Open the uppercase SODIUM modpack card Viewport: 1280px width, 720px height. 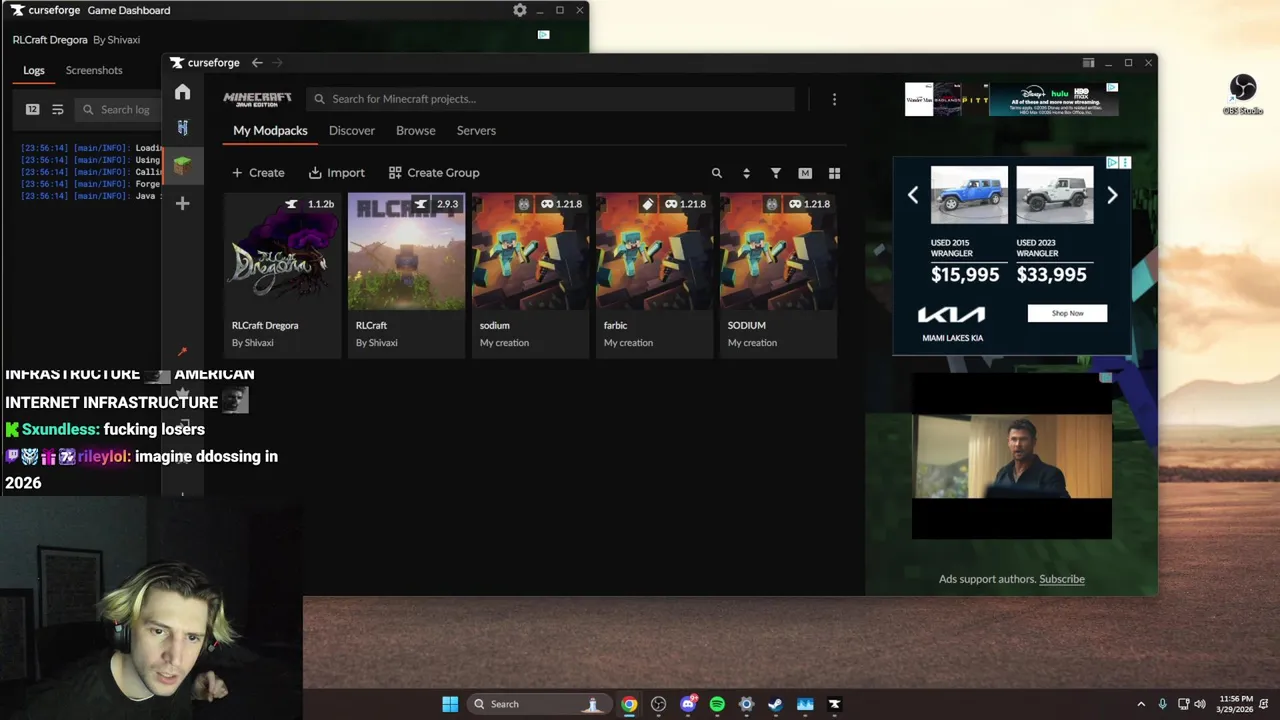click(778, 275)
